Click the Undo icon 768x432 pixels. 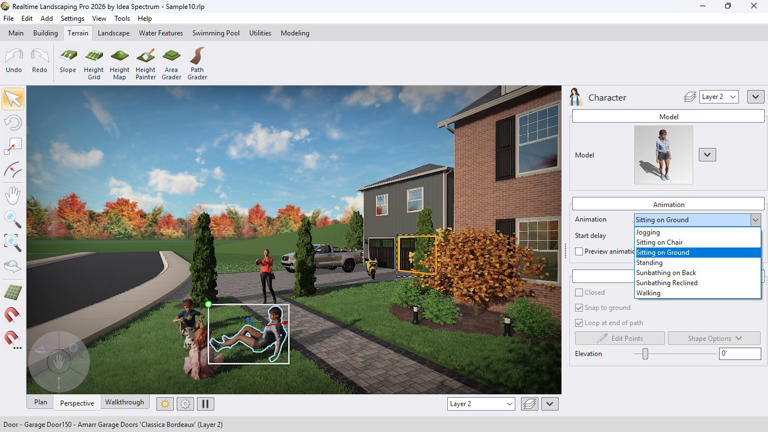[x=14, y=61]
